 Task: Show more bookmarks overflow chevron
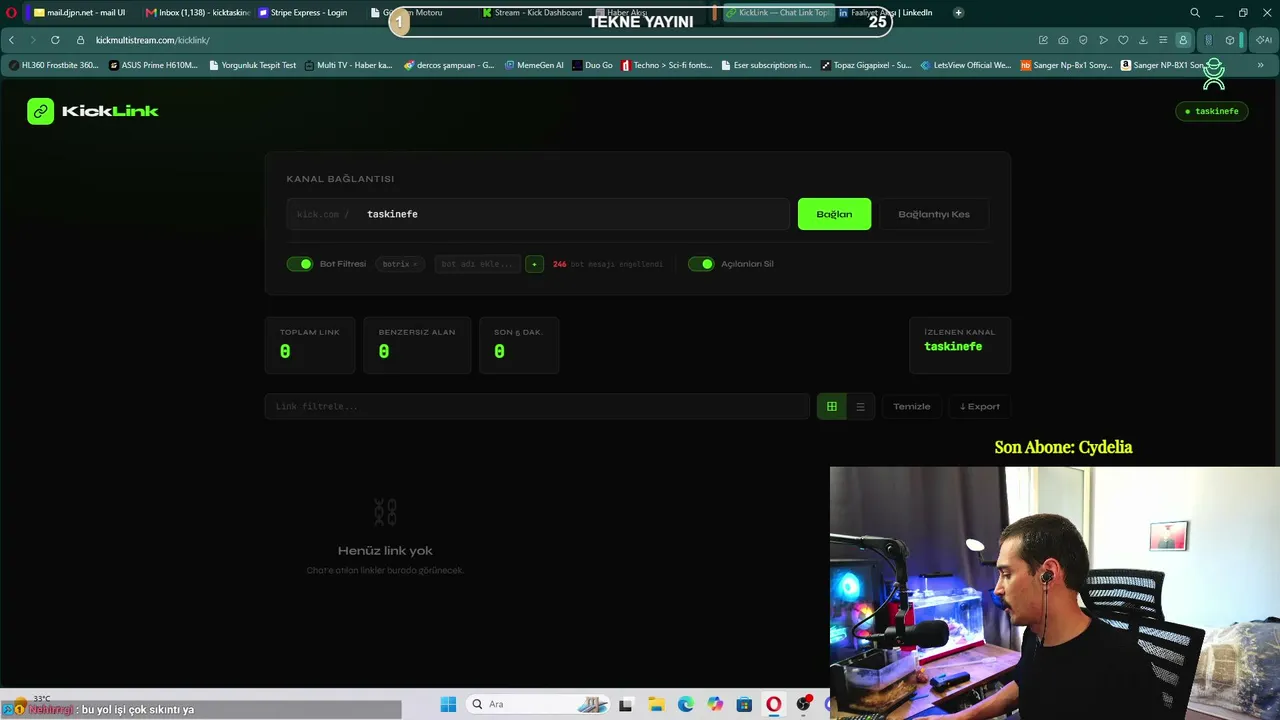[x=1260, y=65]
